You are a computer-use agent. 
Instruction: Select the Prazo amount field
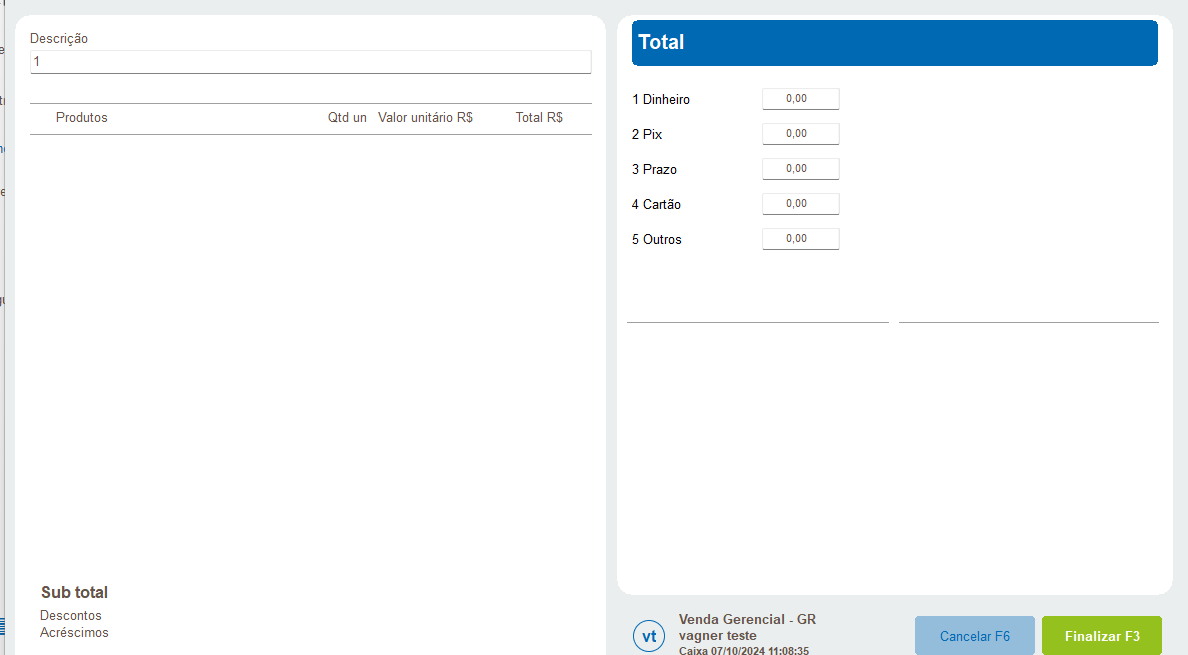point(800,169)
